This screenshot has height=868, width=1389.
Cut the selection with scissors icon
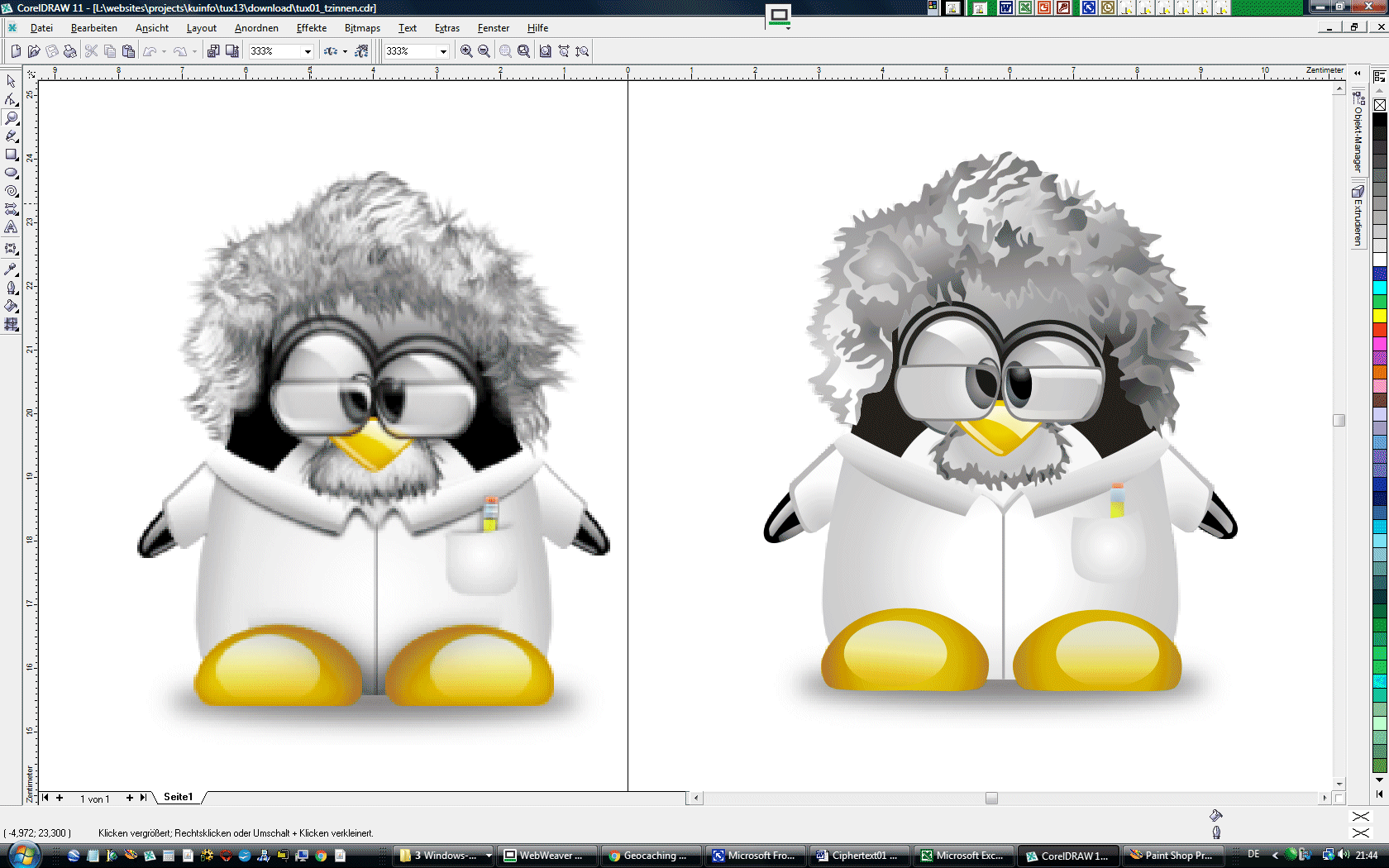(x=92, y=51)
